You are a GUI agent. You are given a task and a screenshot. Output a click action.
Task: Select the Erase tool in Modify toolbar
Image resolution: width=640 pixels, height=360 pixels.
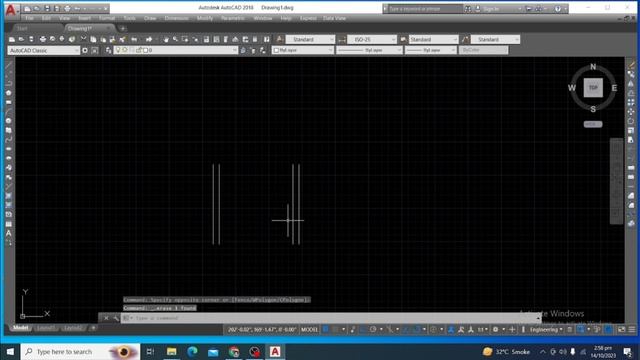[631, 65]
